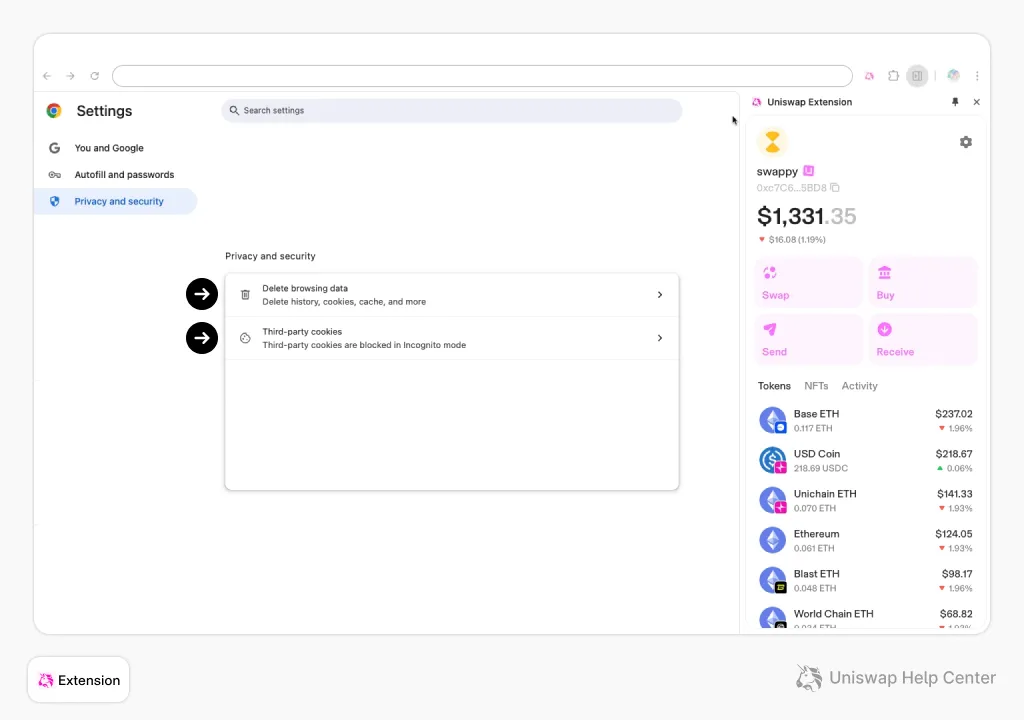Click the $218.67 USD Coin value
The width and height of the screenshot is (1024, 720).
point(953,454)
